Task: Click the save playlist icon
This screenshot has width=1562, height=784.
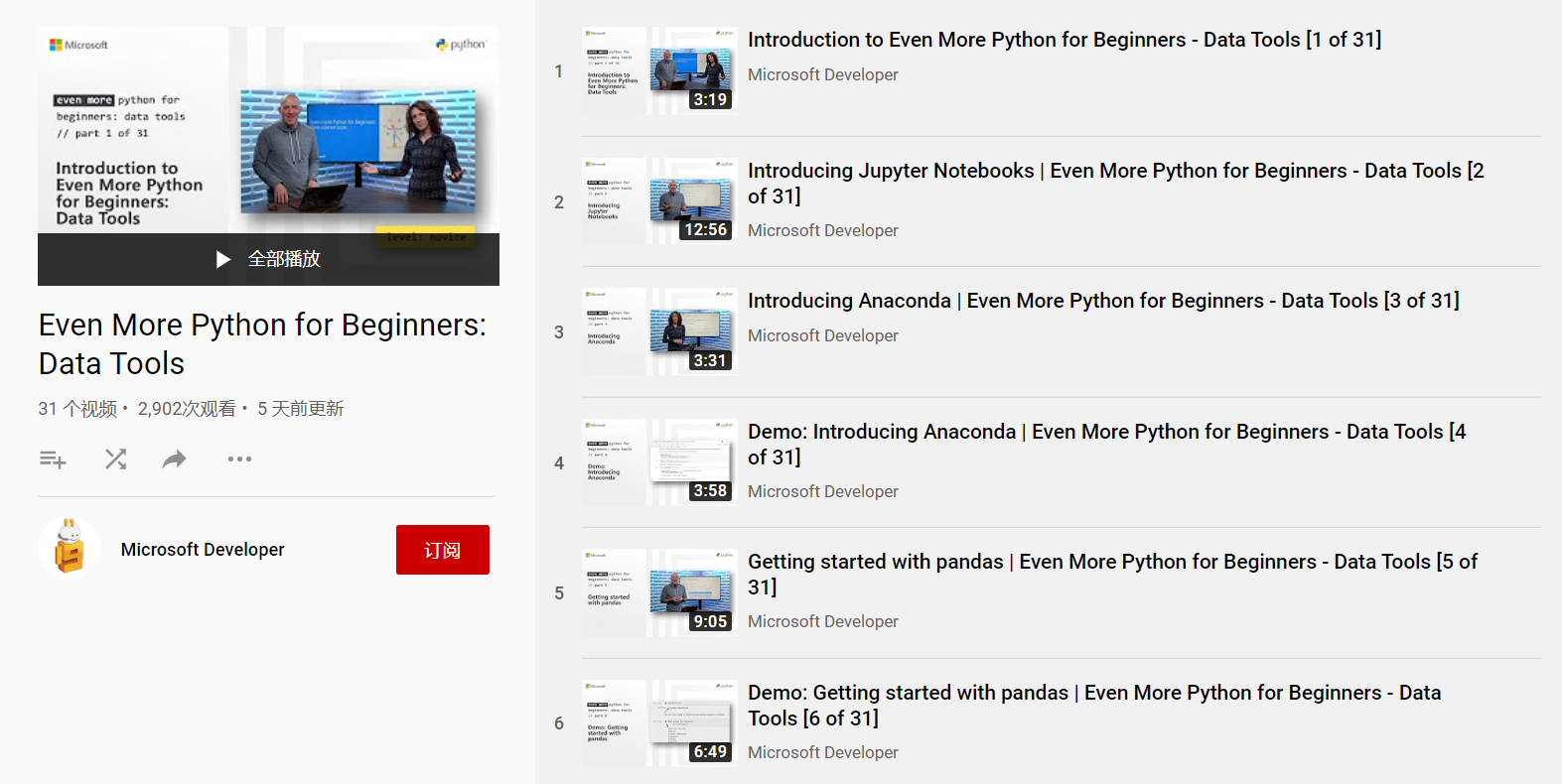Action: (x=53, y=459)
